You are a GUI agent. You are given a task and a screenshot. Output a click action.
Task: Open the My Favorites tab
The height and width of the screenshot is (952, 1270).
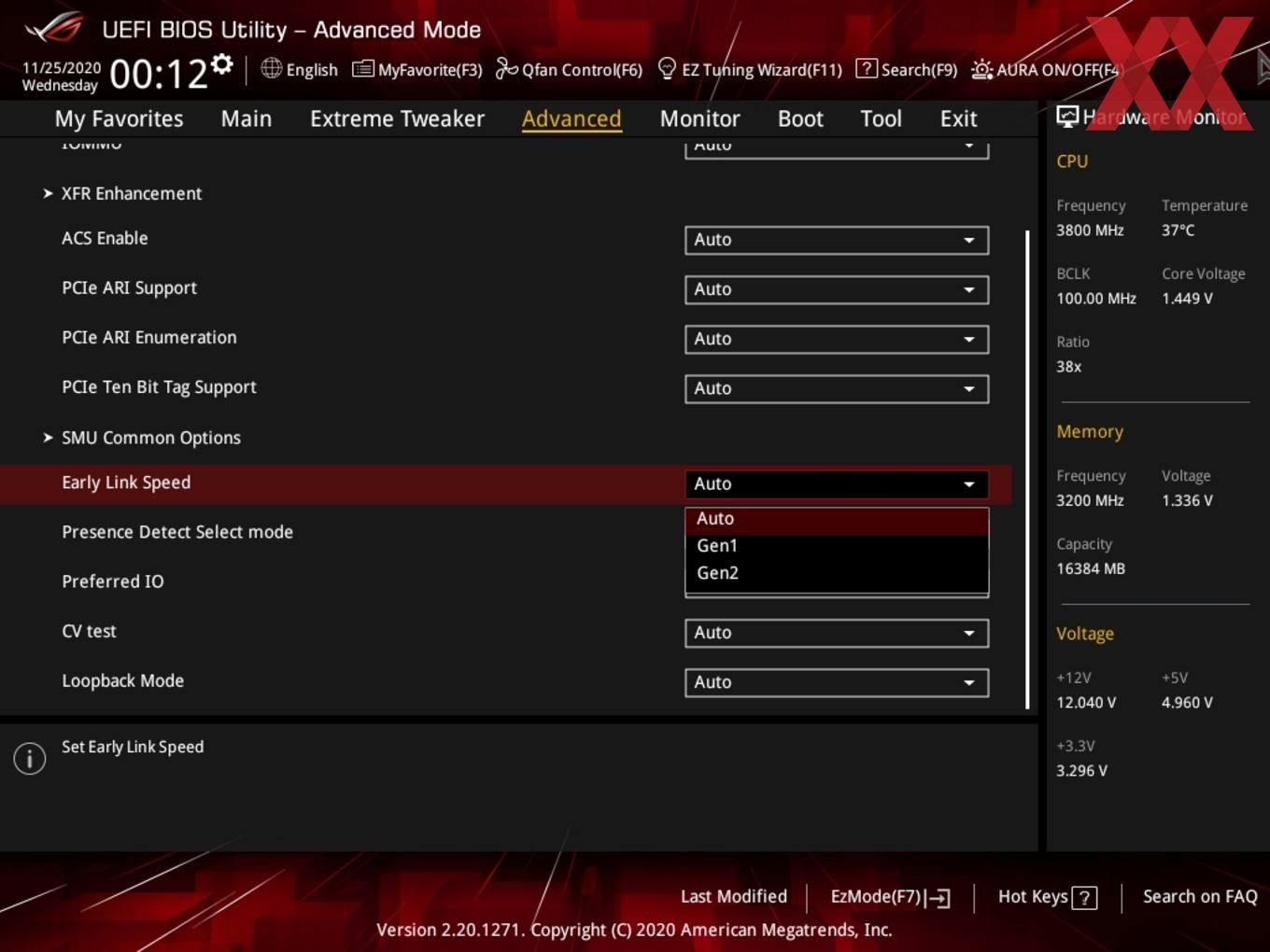pos(119,119)
